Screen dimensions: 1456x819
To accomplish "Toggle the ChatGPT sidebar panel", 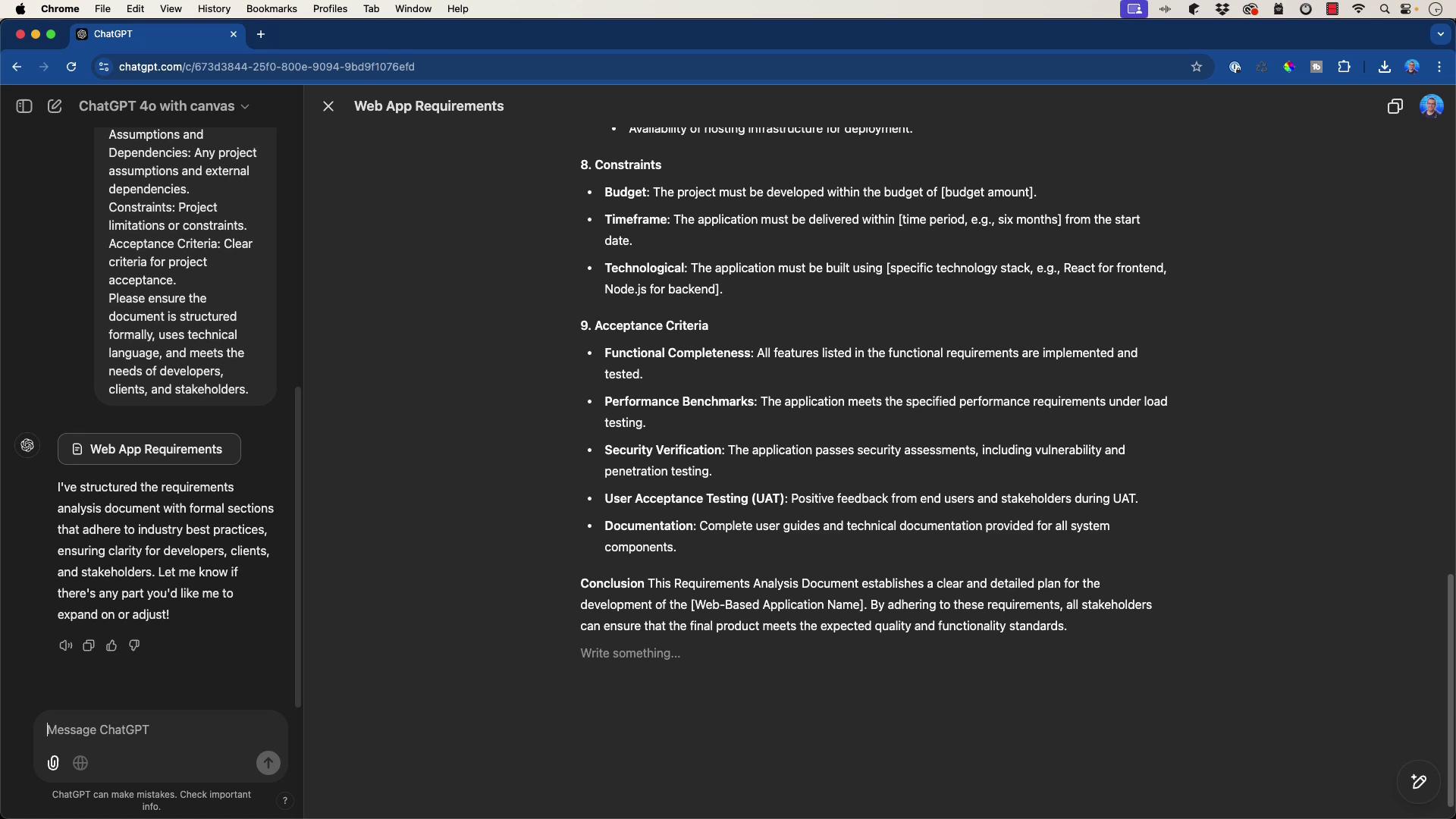I will pyautogui.click(x=24, y=107).
